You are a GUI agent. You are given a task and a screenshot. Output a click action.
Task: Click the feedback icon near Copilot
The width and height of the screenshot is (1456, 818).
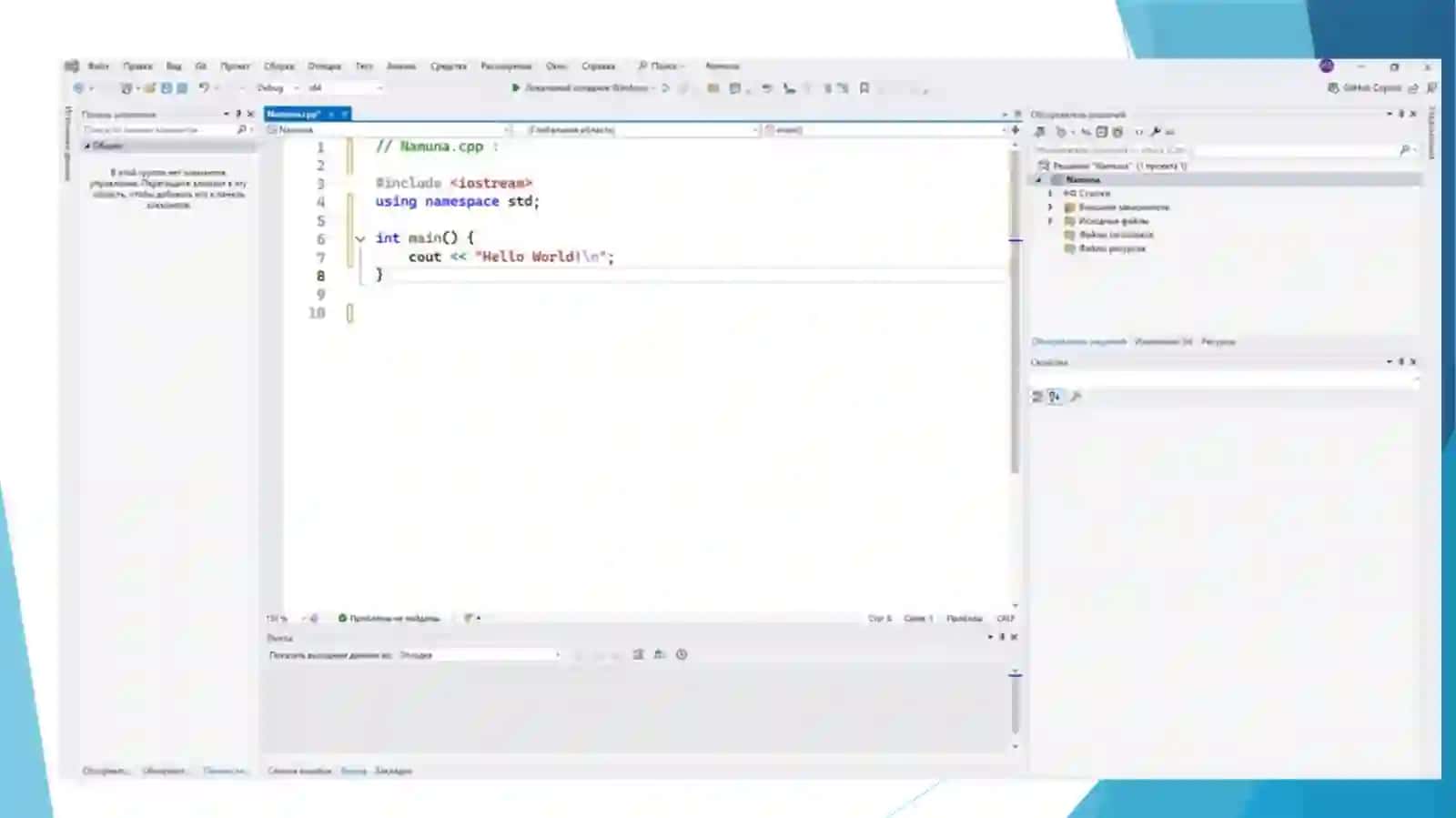point(1431,88)
